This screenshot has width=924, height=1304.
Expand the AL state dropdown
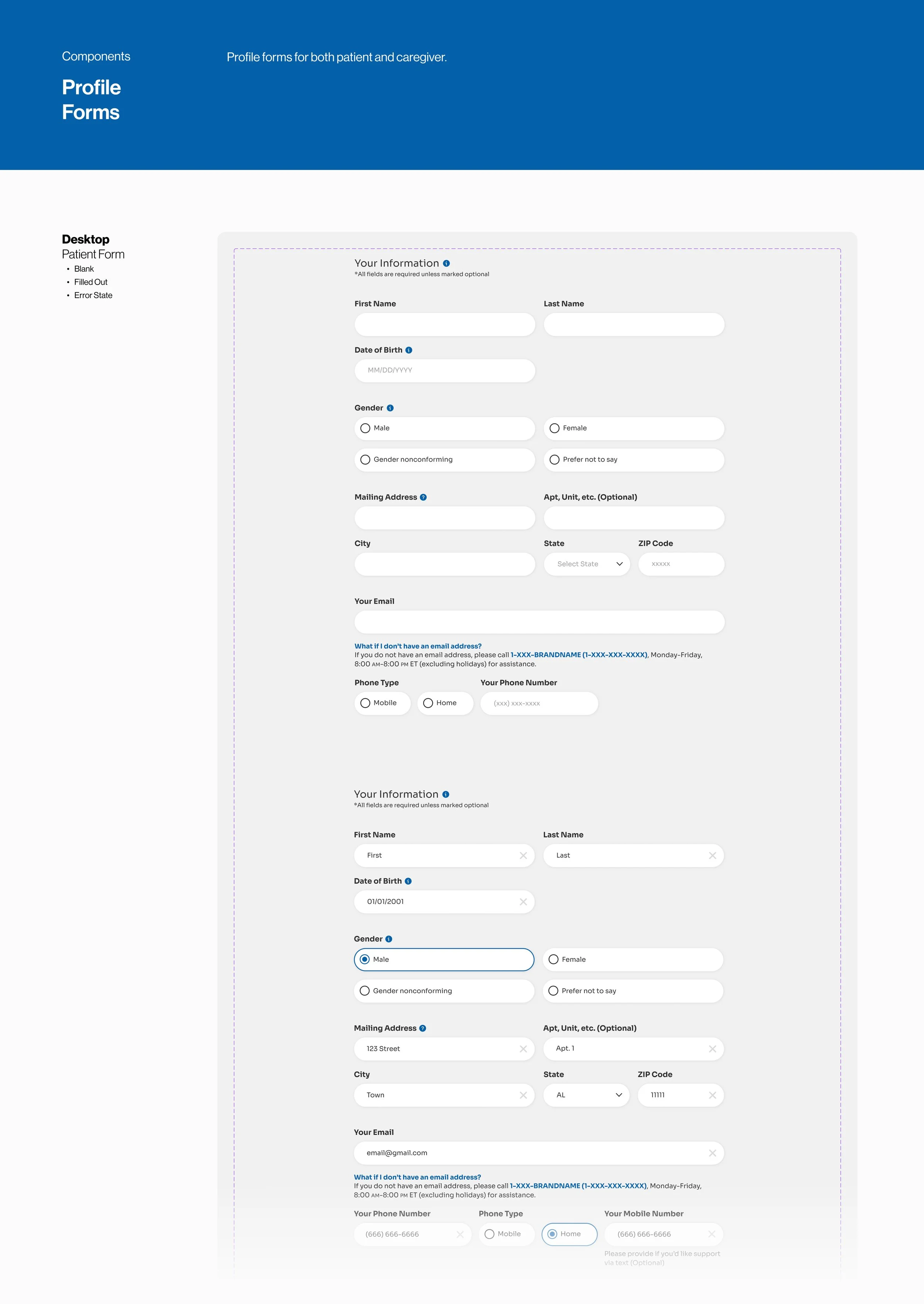coord(586,1095)
